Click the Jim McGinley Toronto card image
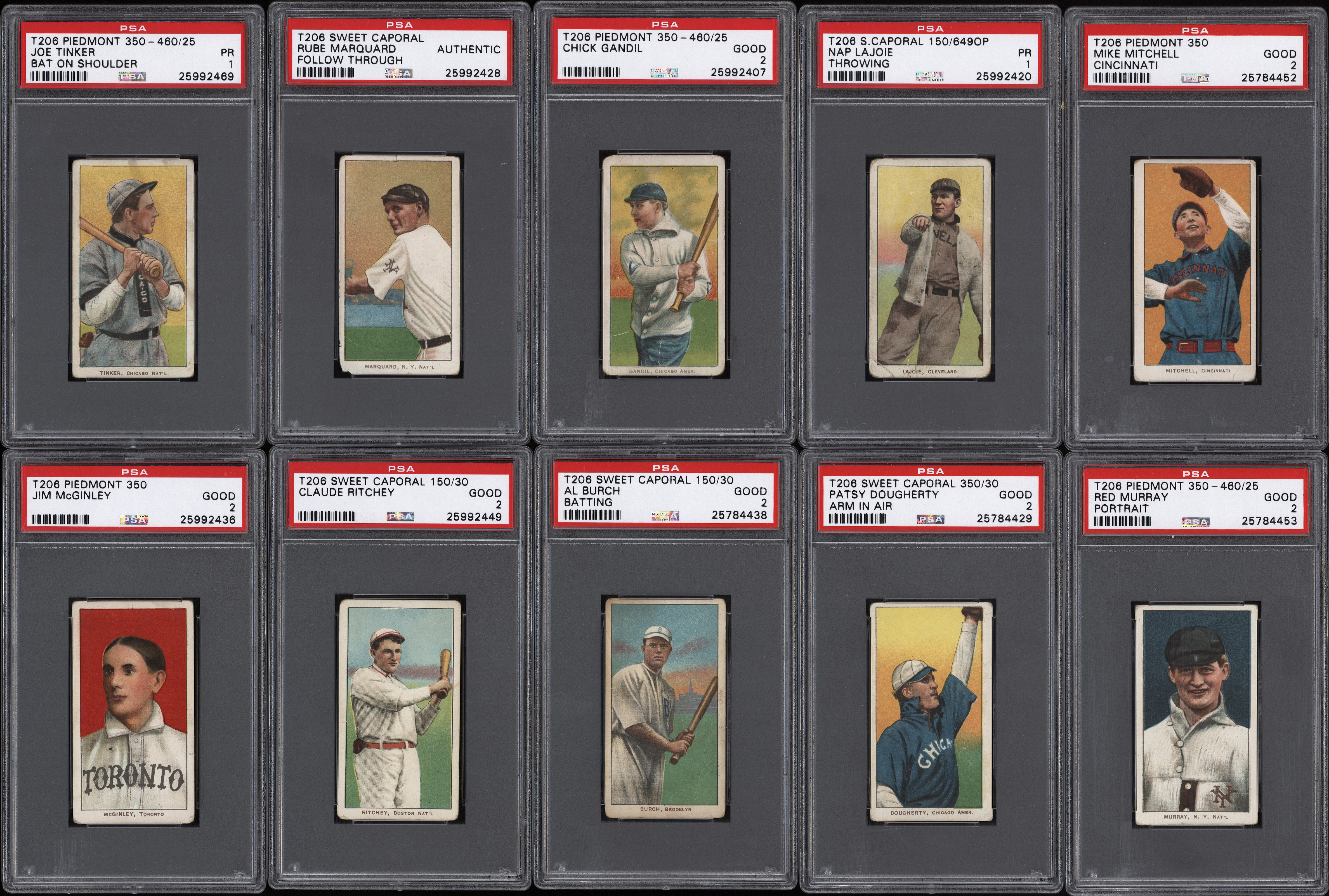The image size is (1329, 896). (x=133, y=713)
